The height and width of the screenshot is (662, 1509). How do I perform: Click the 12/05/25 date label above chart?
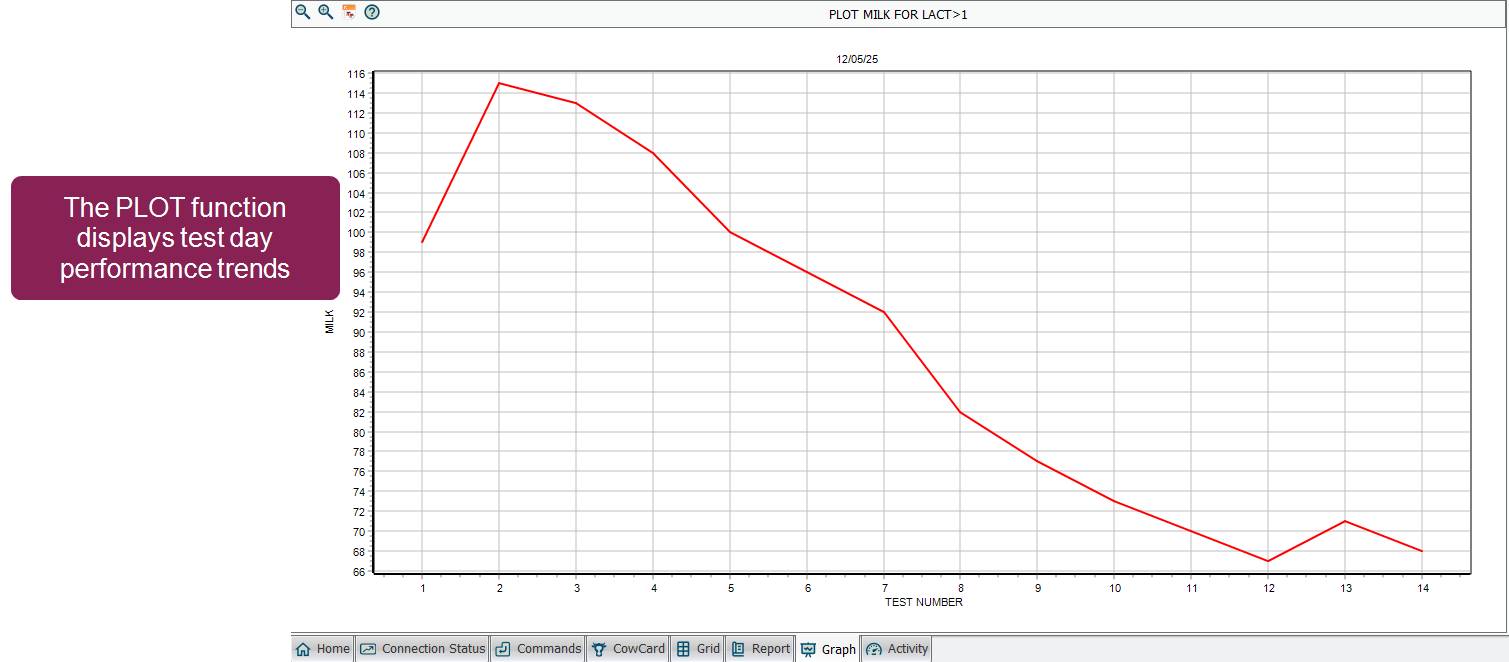(857, 59)
